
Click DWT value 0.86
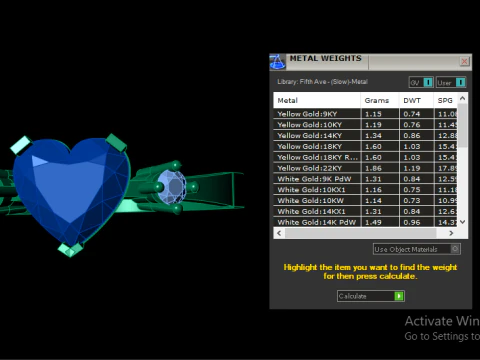coord(412,136)
